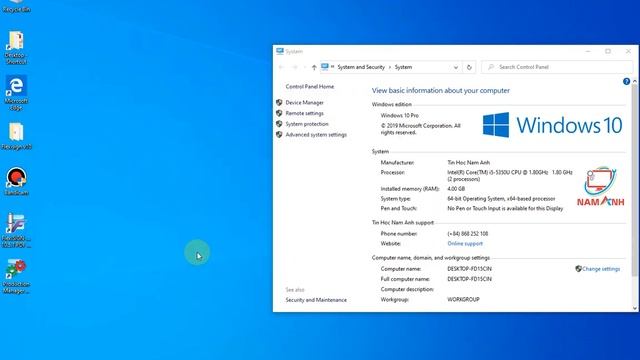Viewport: 640px width, 360px height.
Task: Click the shield icon next to Change settings
Action: pyautogui.click(x=578, y=269)
